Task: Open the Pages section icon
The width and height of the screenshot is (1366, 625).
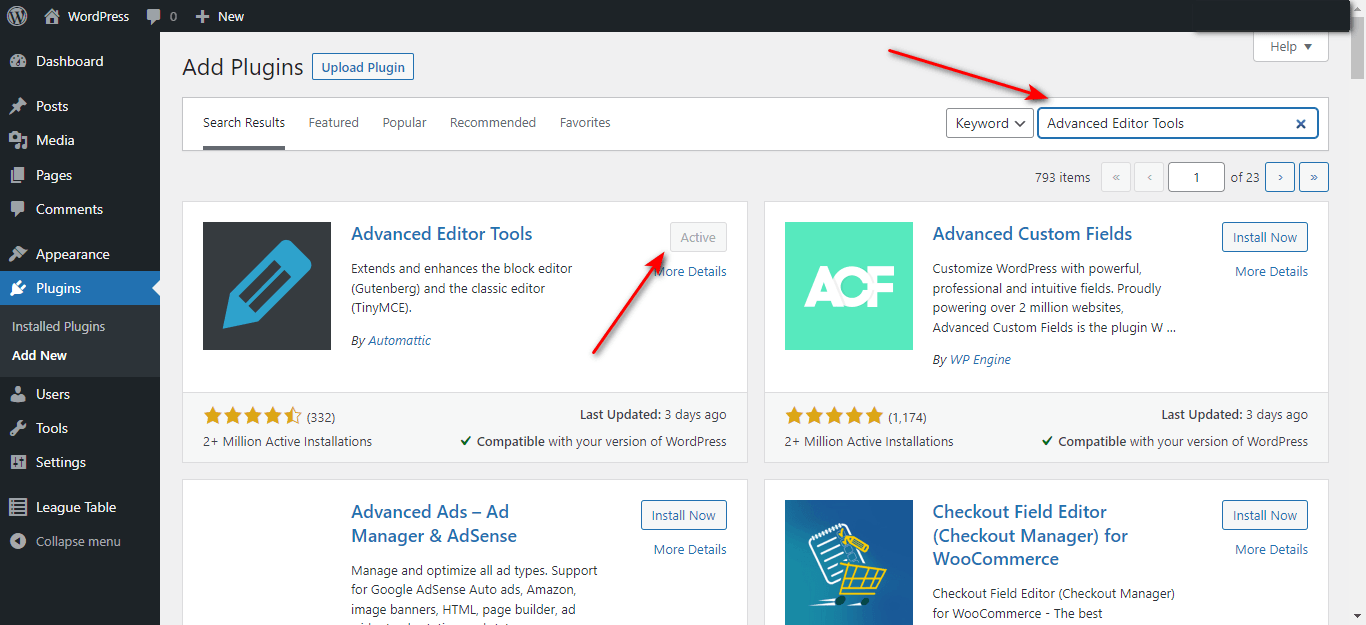Action: (20, 174)
